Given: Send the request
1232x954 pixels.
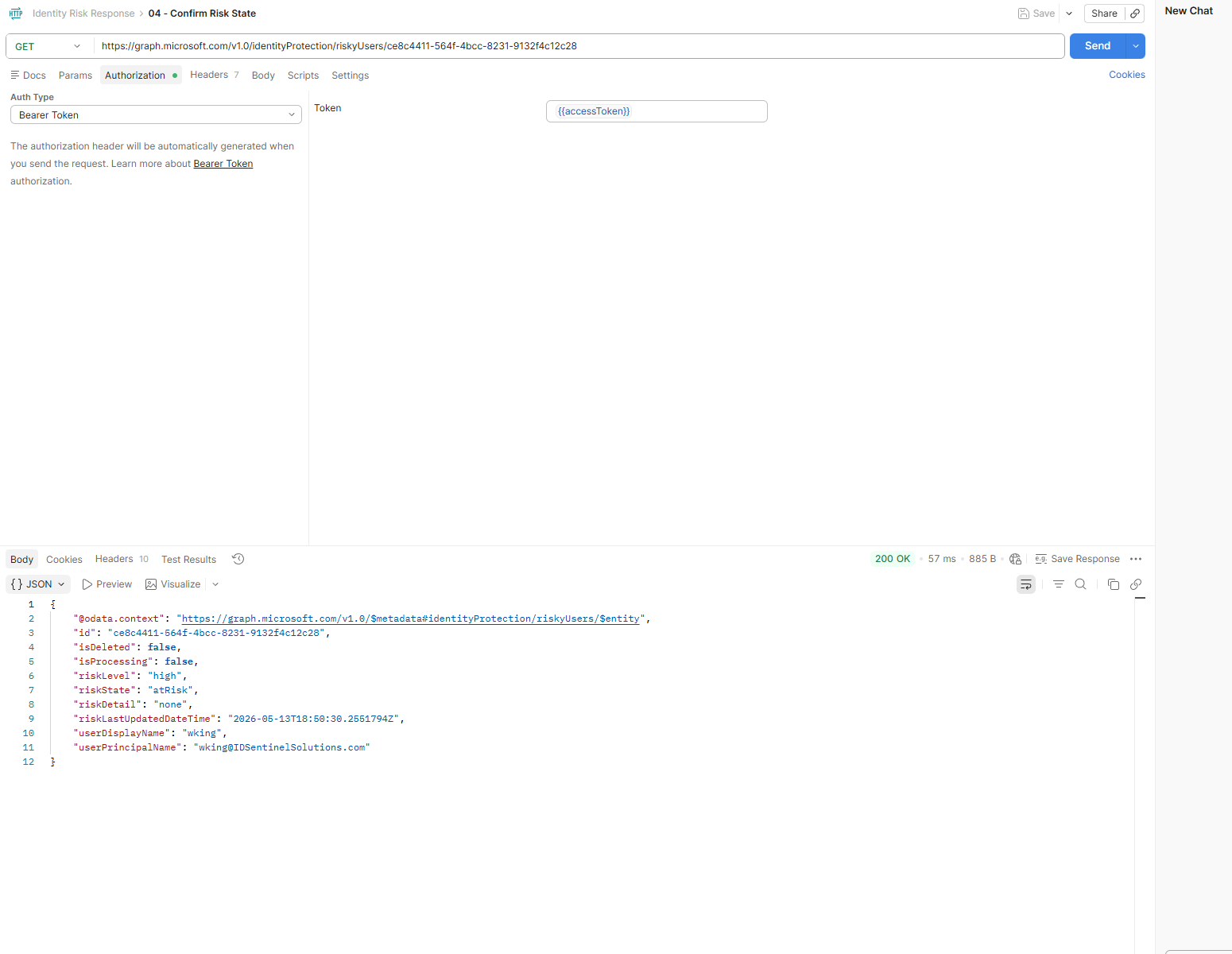Looking at the screenshot, I should click(x=1097, y=46).
